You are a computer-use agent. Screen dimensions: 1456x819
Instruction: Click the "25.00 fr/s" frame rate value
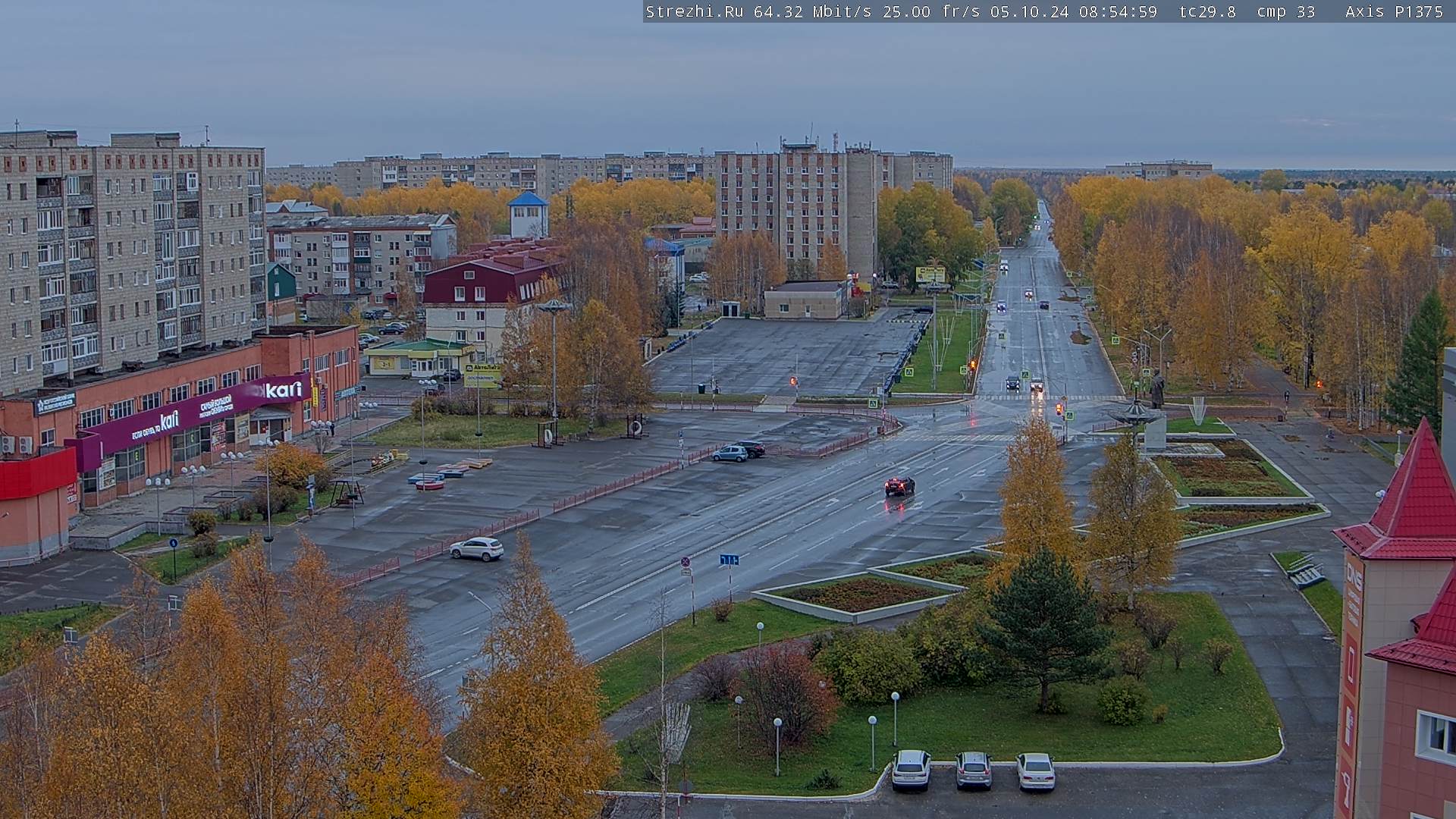(932, 11)
